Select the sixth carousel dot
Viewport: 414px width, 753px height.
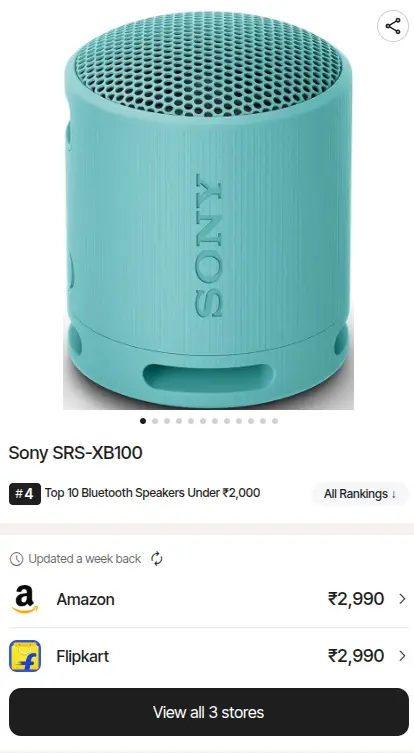pos(203,421)
